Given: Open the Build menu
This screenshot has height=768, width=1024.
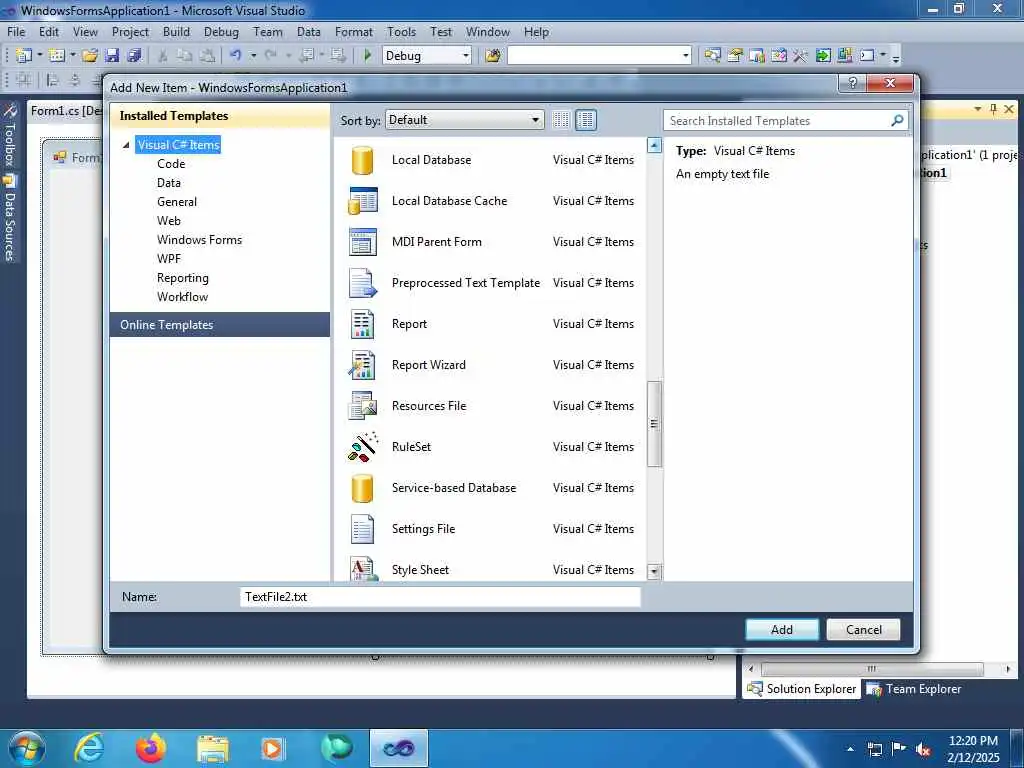Looking at the screenshot, I should [176, 32].
